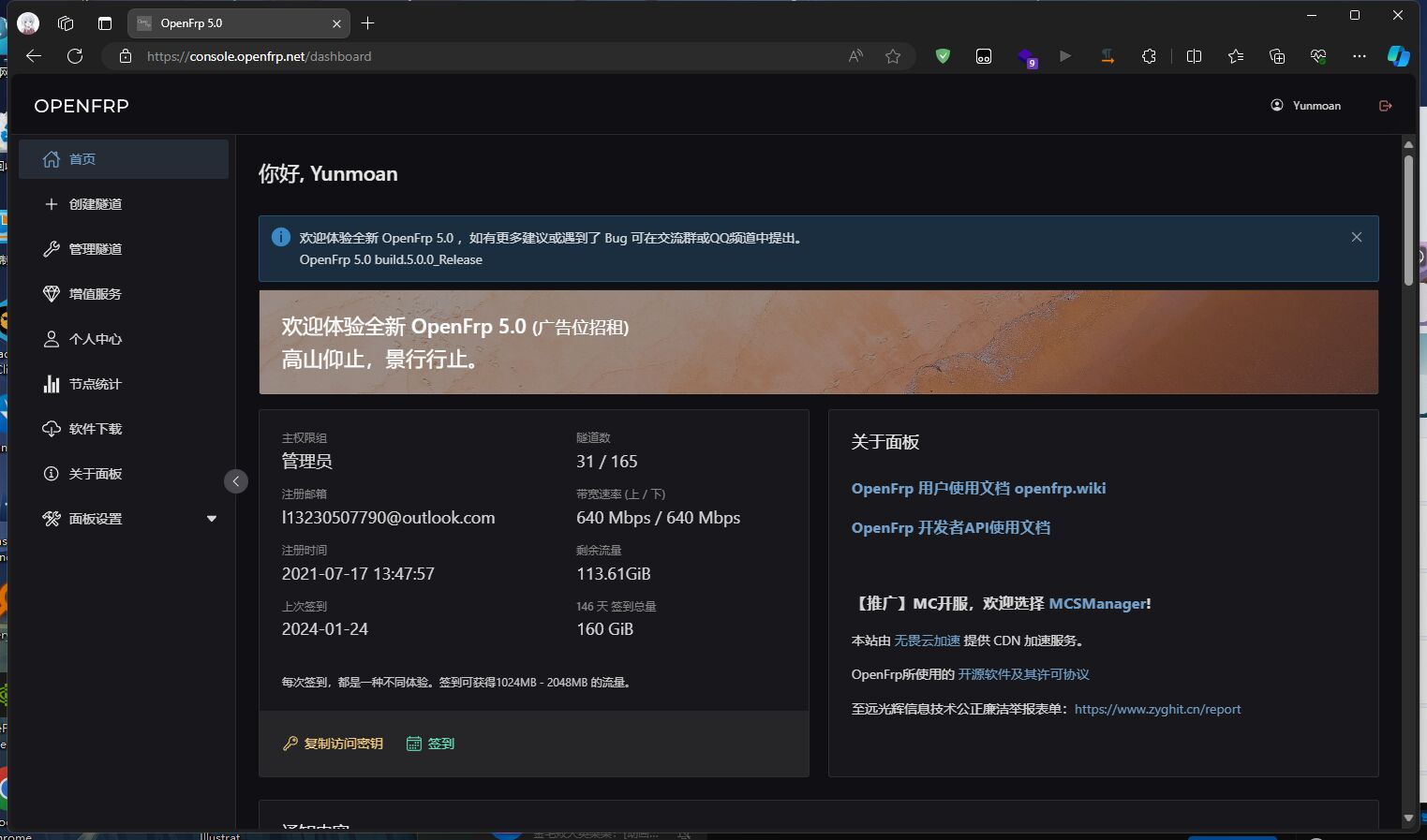The height and width of the screenshot is (840, 1427).
Task: Open the 首页 home sidebar item
Action: point(123,159)
